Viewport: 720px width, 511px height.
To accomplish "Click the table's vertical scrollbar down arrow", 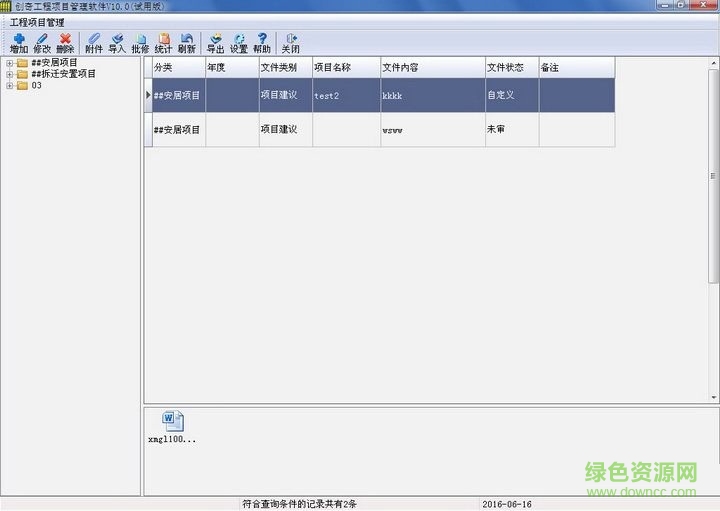I will pyautogui.click(x=714, y=398).
